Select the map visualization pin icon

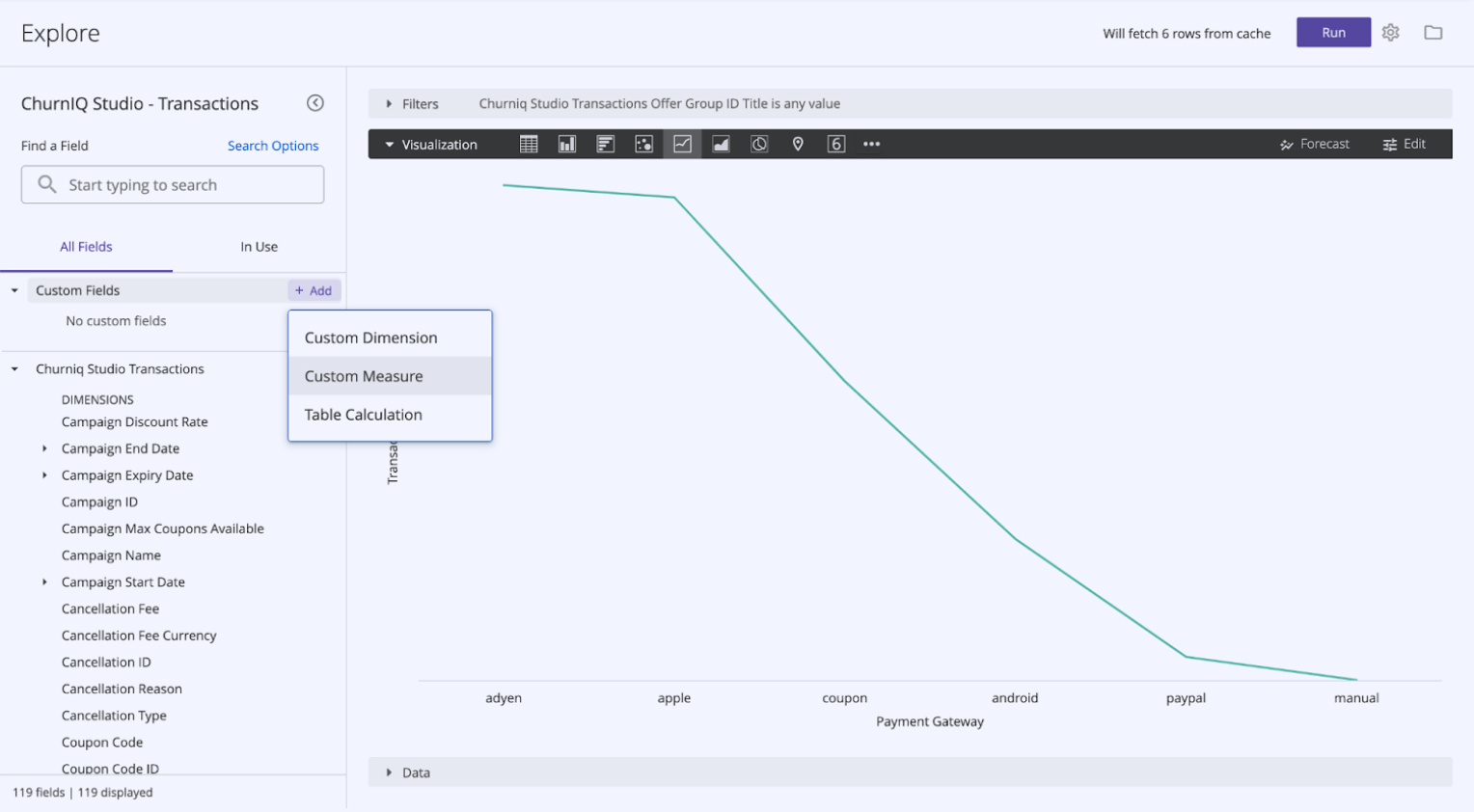[x=798, y=144]
